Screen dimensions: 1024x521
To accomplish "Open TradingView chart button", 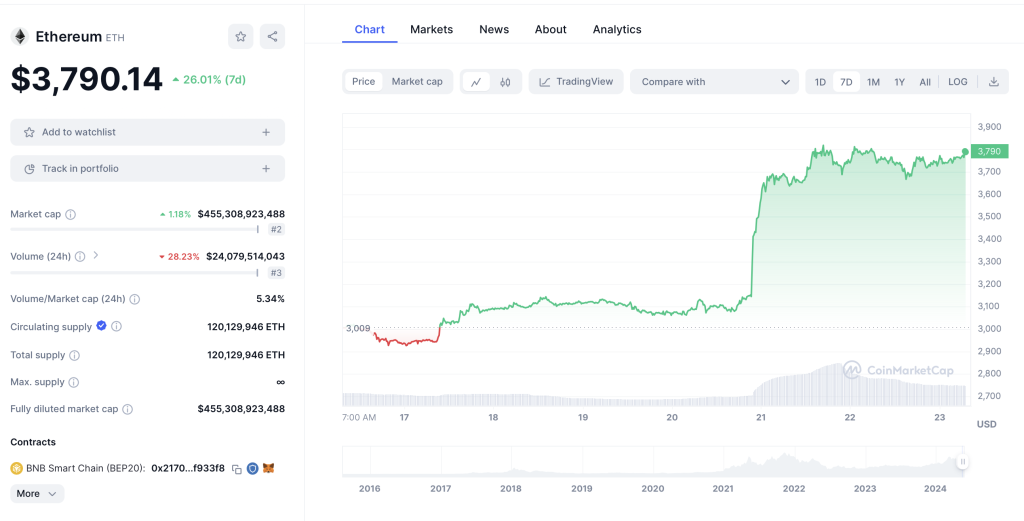I will (576, 82).
